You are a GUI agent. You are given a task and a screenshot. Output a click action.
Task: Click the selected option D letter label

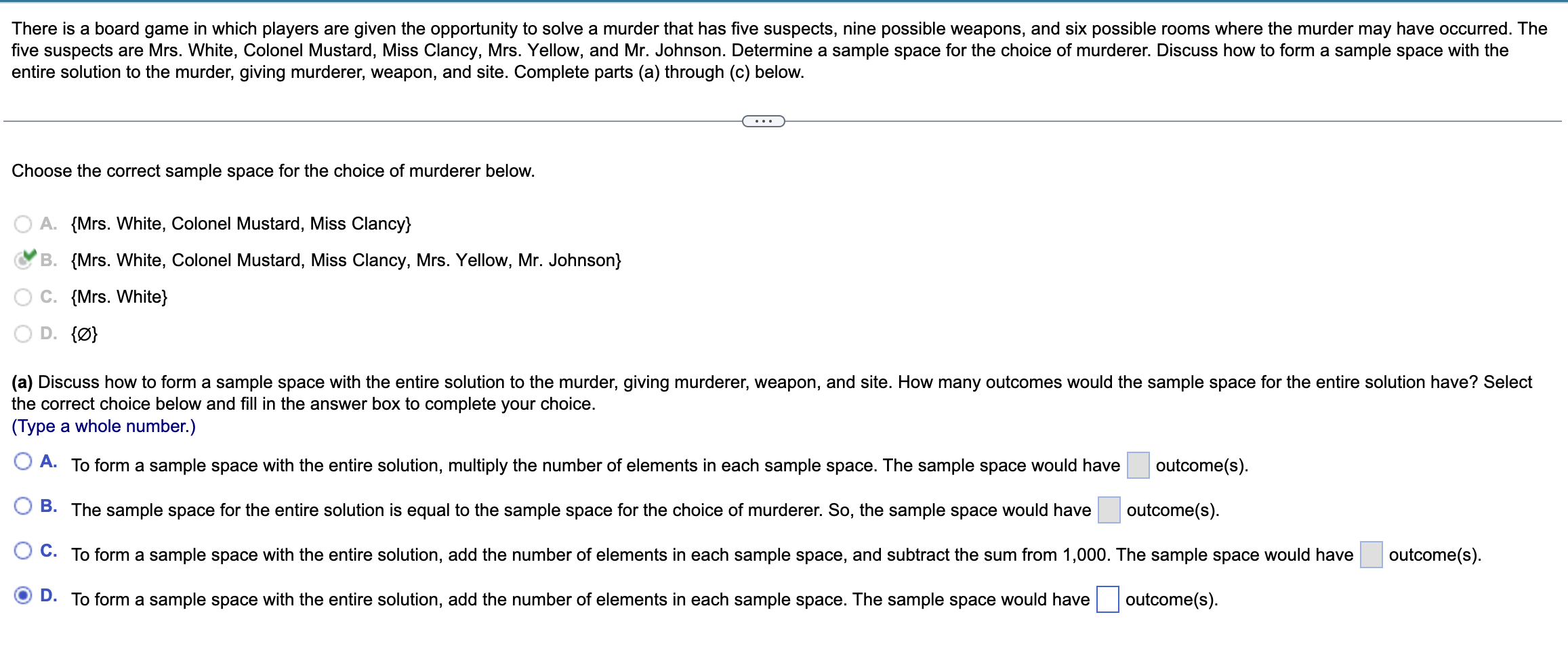(47, 595)
